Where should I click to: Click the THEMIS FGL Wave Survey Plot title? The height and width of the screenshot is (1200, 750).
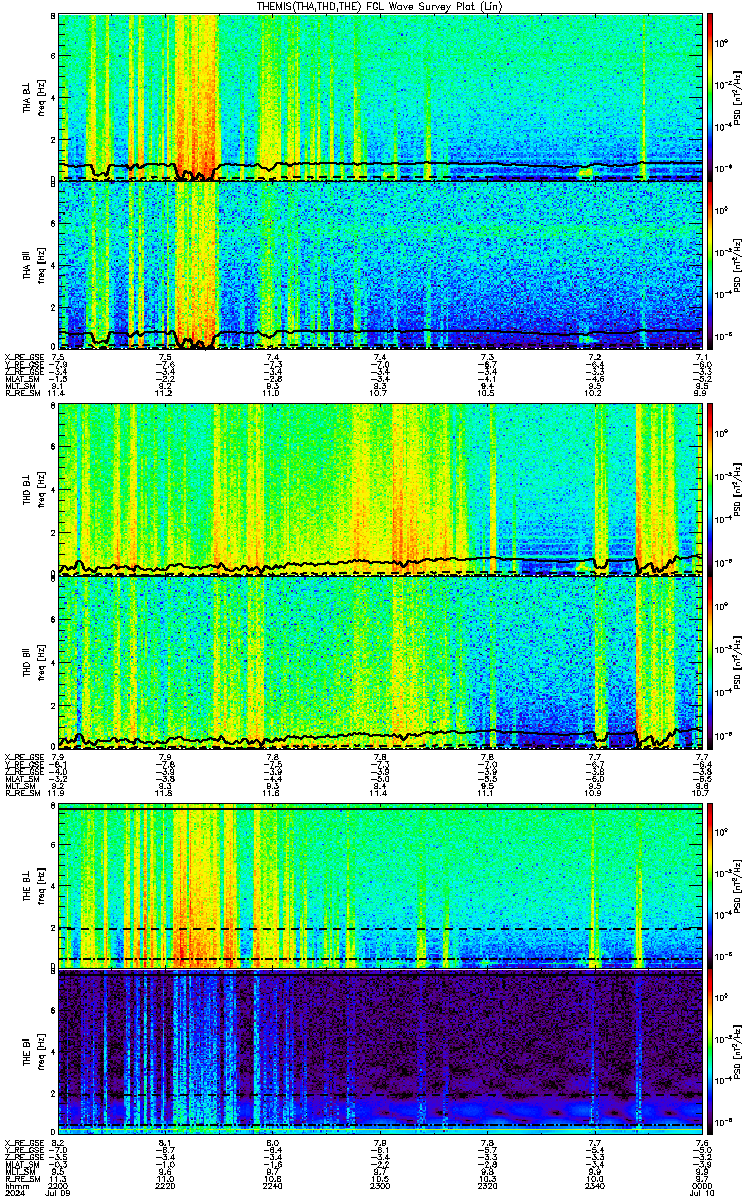(380, 6)
